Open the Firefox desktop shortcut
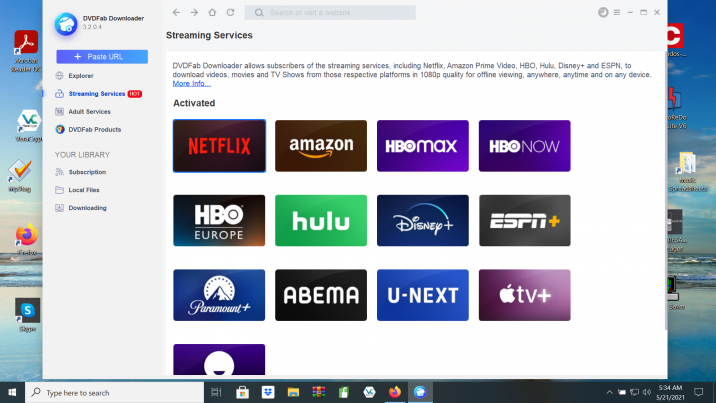 (x=27, y=240)
